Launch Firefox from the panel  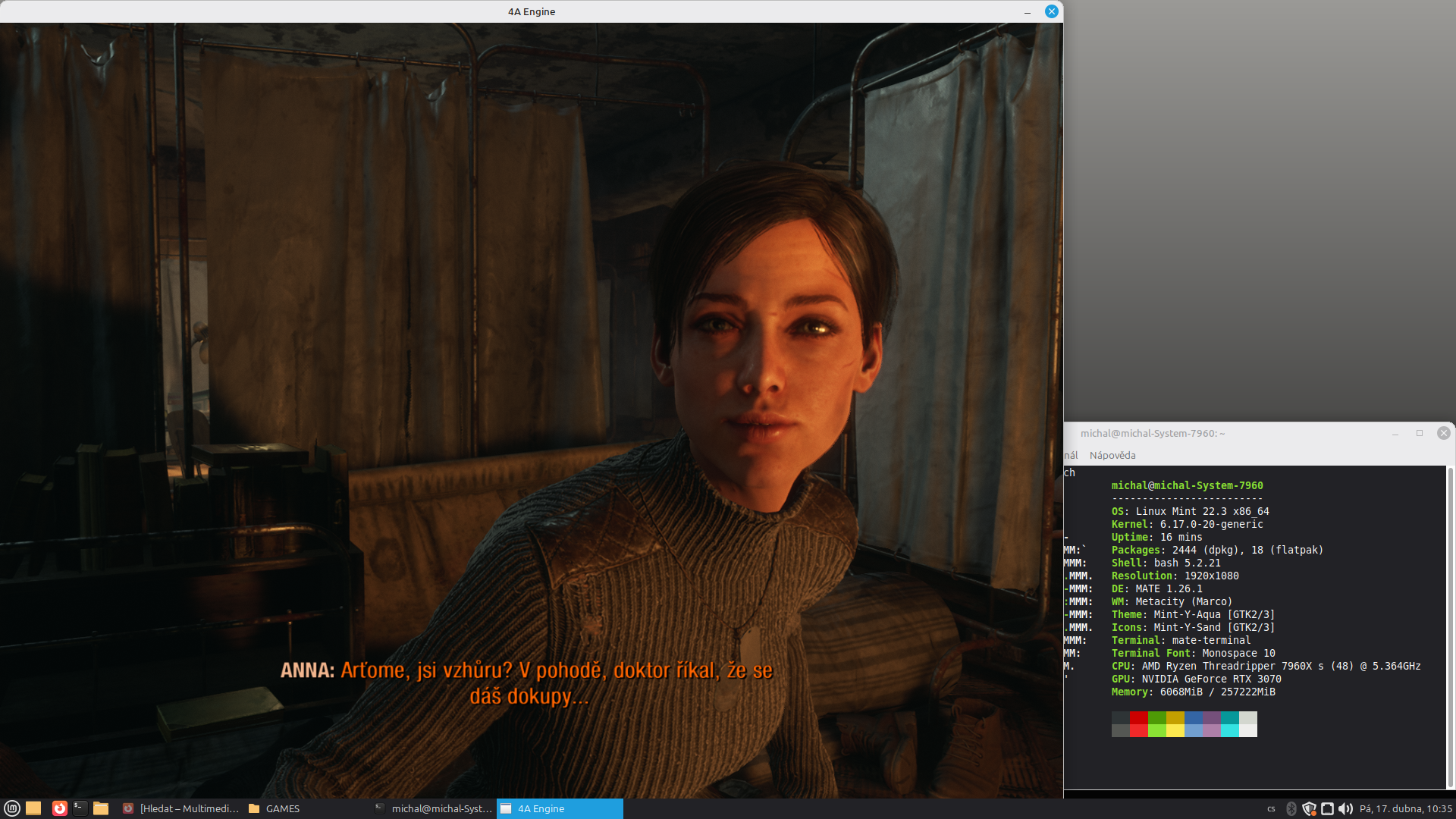pyautogui.click(x=59, y=808)
